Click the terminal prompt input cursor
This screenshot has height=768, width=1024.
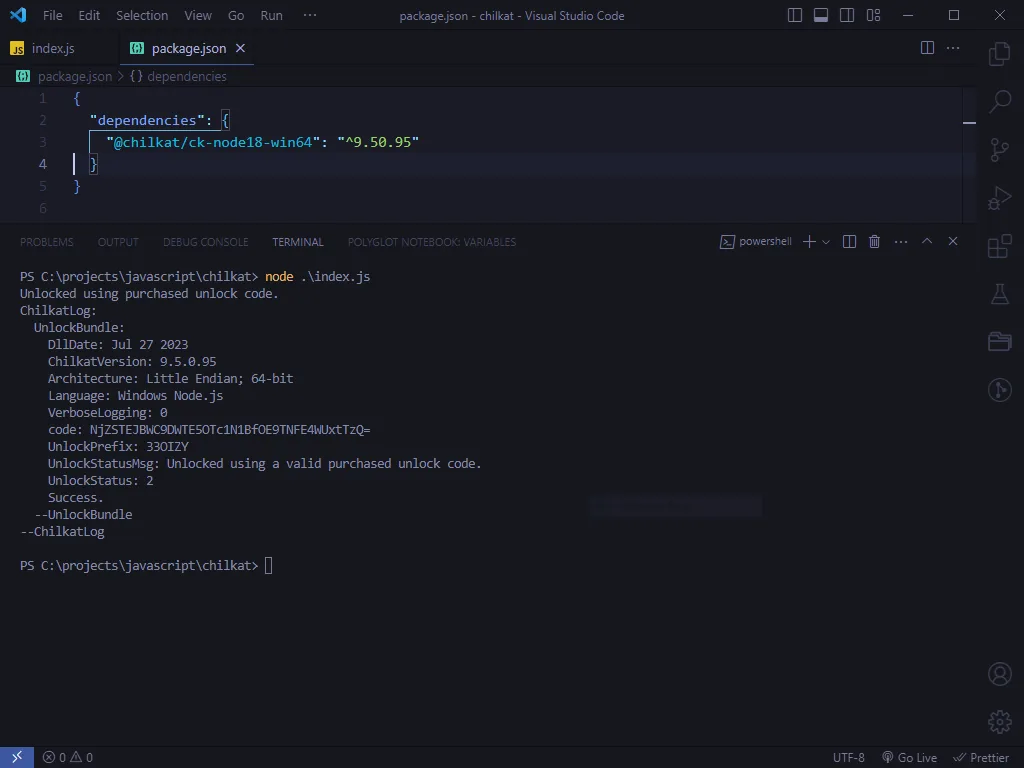tap(268, 566)
